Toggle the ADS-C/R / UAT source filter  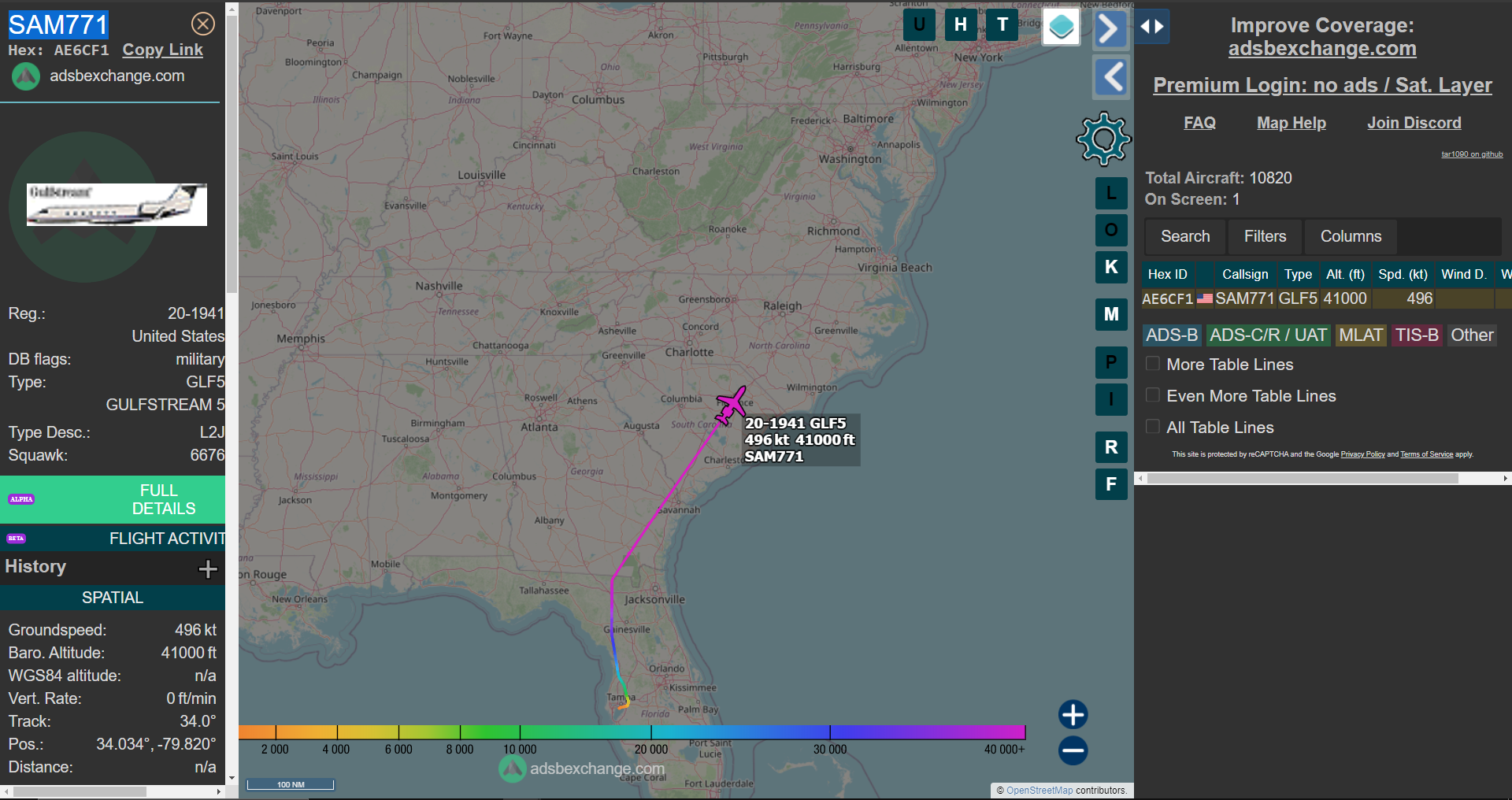(x=1268, y=335)
